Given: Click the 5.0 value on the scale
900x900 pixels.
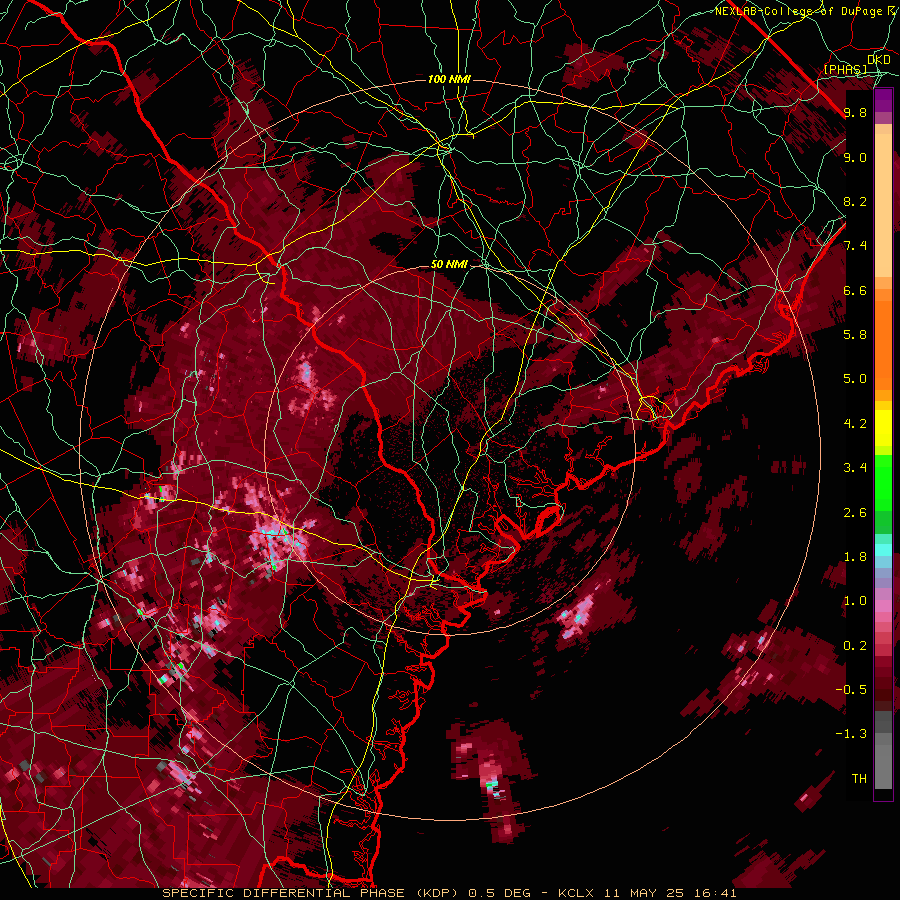Looking at the screenshot, I should tap(855, 379).
